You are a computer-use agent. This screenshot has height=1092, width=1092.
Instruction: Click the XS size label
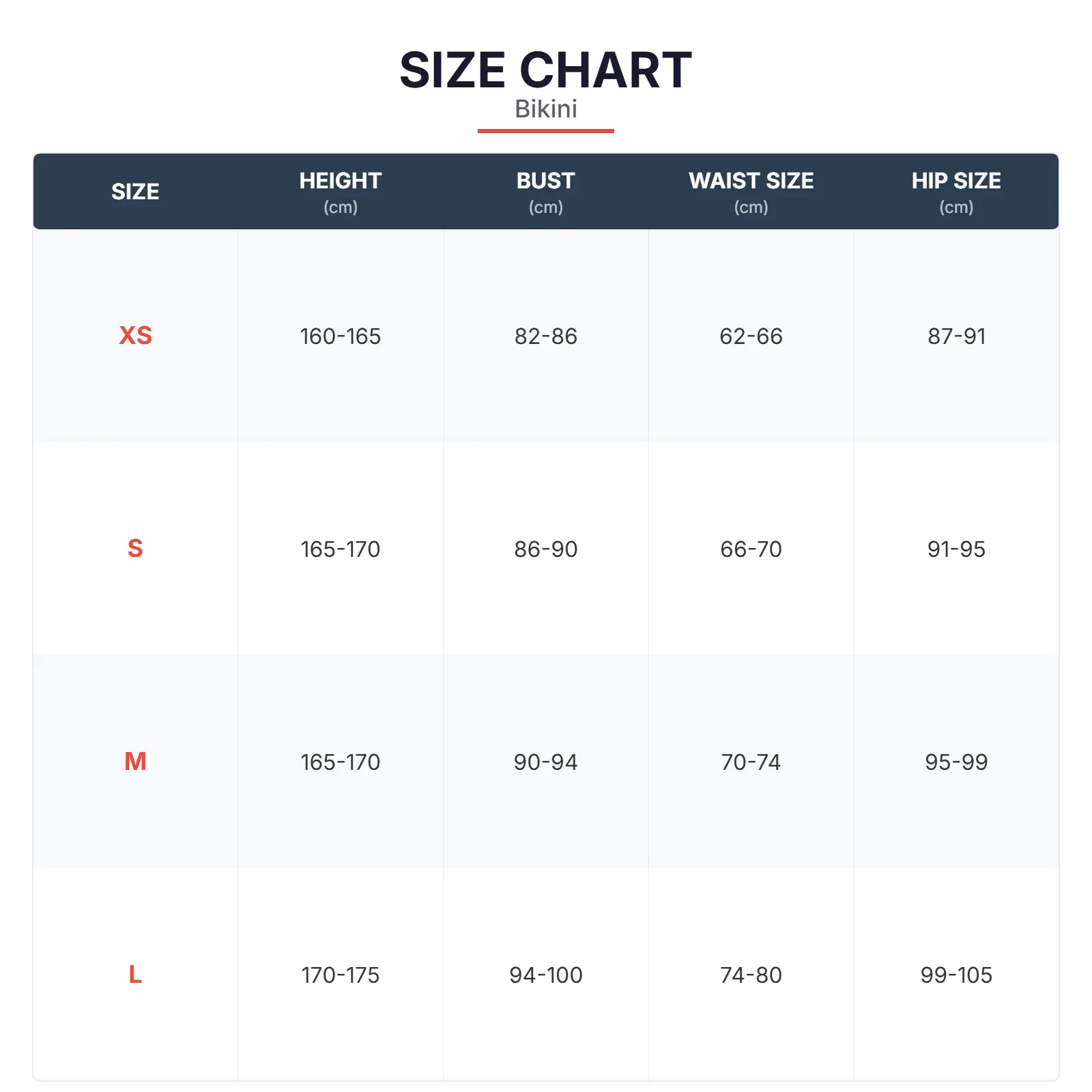[135, 335]
